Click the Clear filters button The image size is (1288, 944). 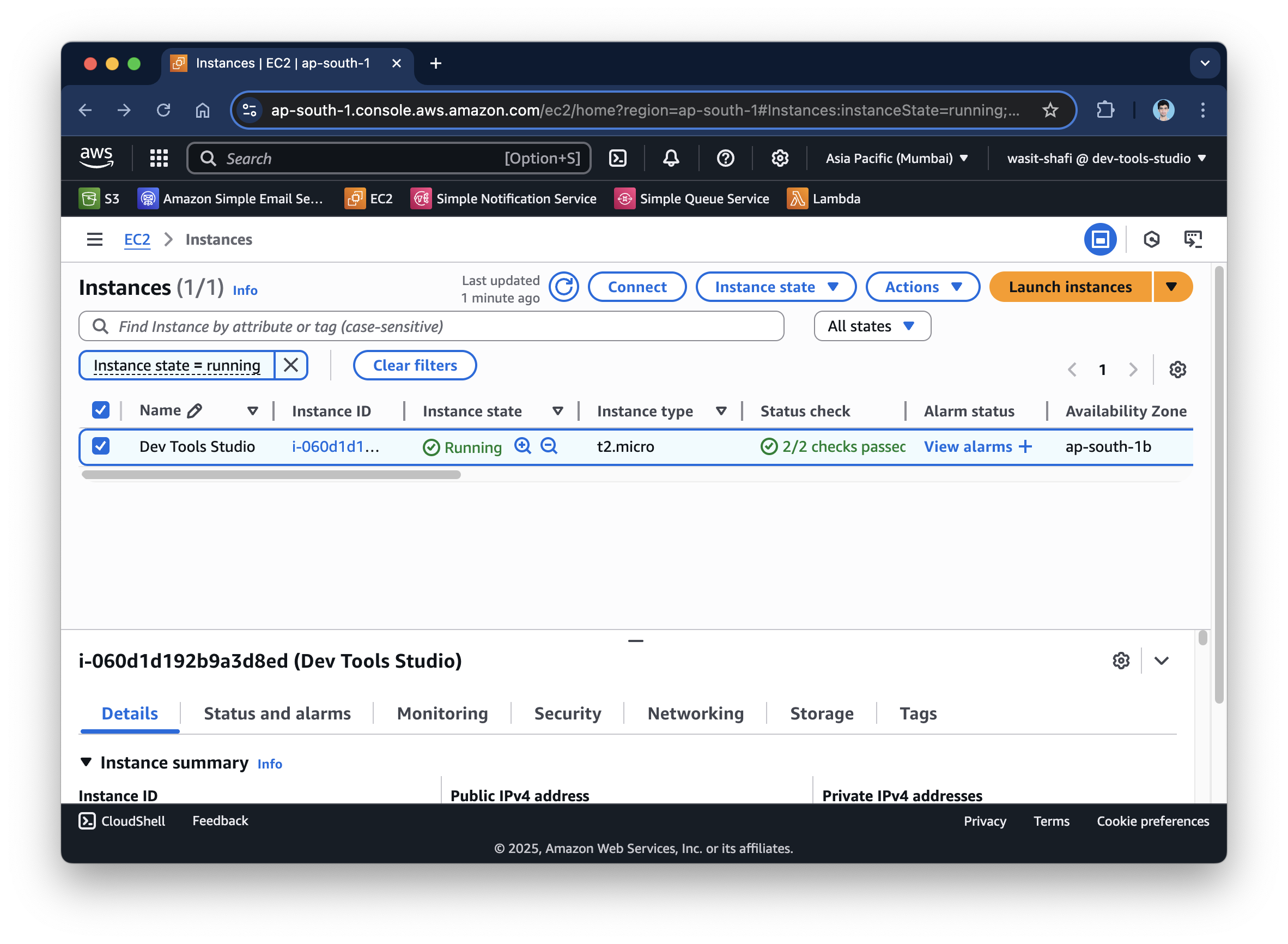(415, 365)
